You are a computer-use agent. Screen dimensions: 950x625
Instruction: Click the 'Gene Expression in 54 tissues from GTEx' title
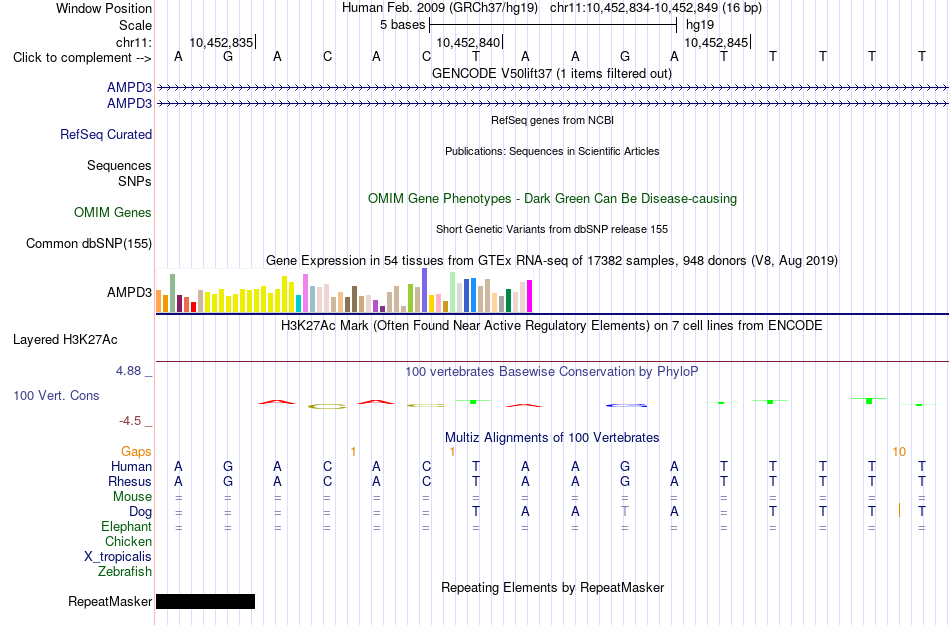(552, 260)
